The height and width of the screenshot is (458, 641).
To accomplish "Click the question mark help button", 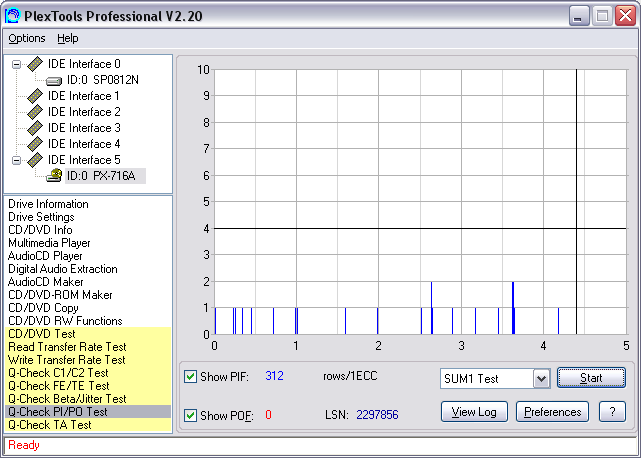I will [612, 412].
